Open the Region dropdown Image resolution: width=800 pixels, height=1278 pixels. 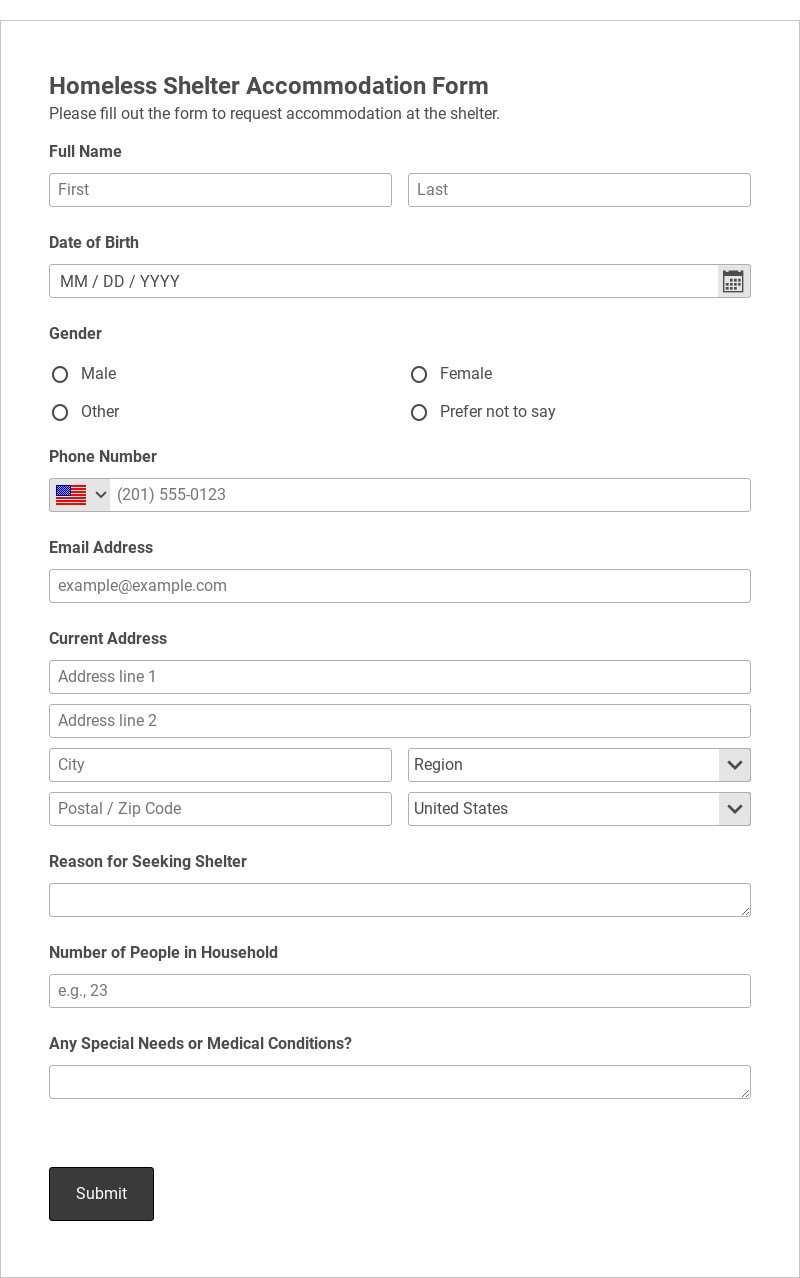click(579, 765)
